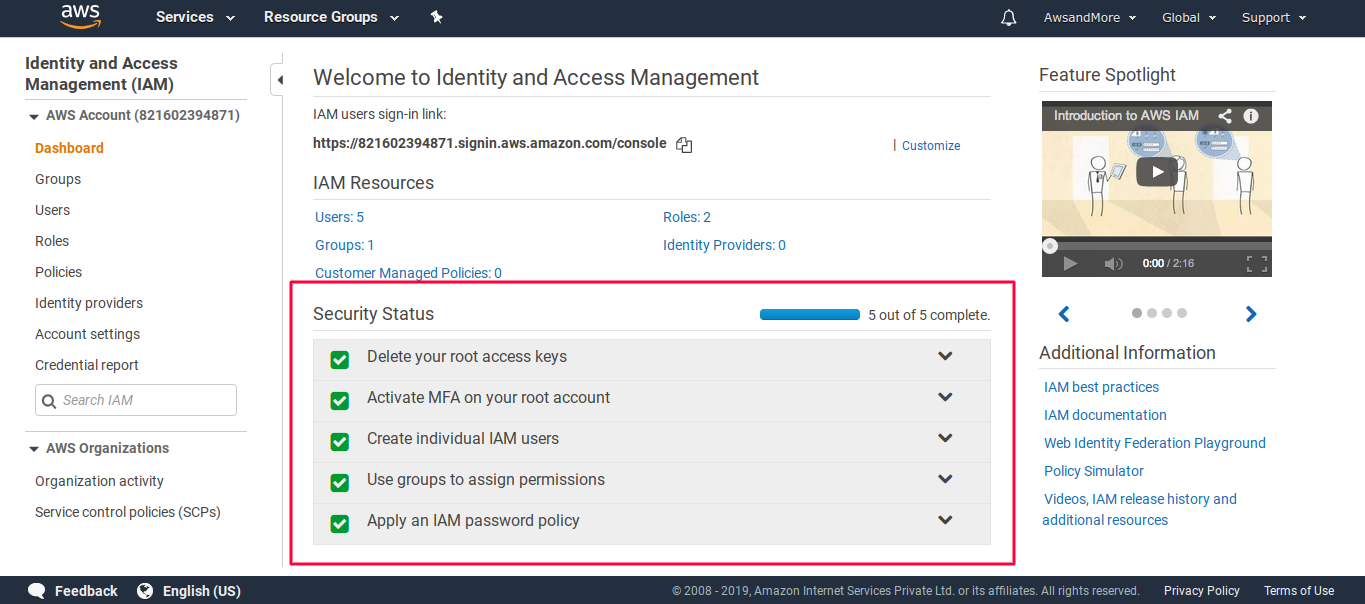
Task: Click green check for Use groups to assign permissions
Action: pyautogui.click(x=340, y=483)
